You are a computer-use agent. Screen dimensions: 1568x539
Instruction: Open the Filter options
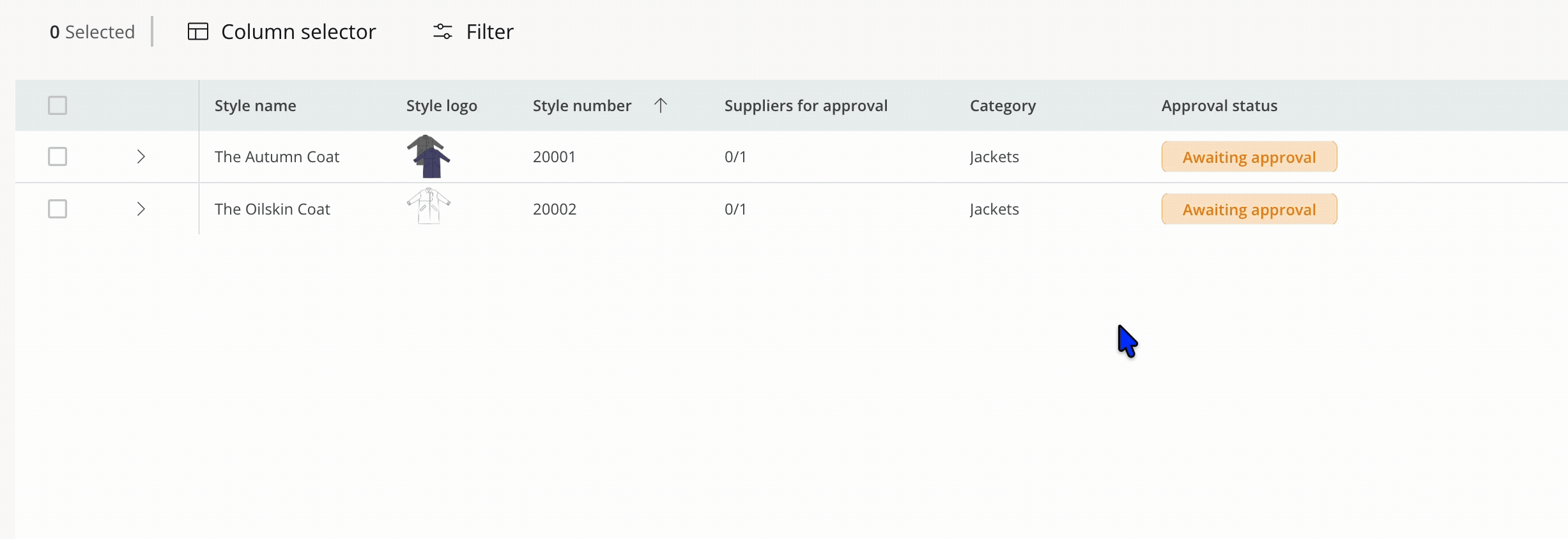pyautogui.click(x=489, y=32)
